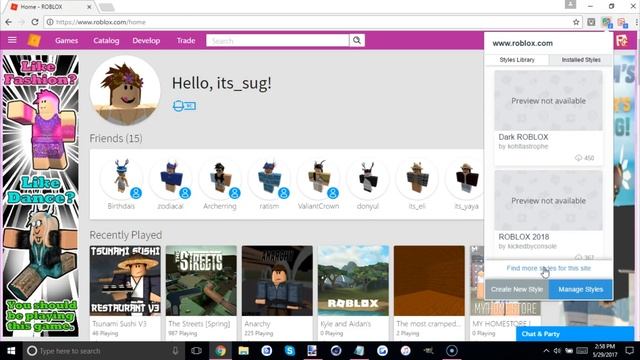Screen dimensions: 640x360
Task: Click the Manage Styles button
Action: pos(580,289)
